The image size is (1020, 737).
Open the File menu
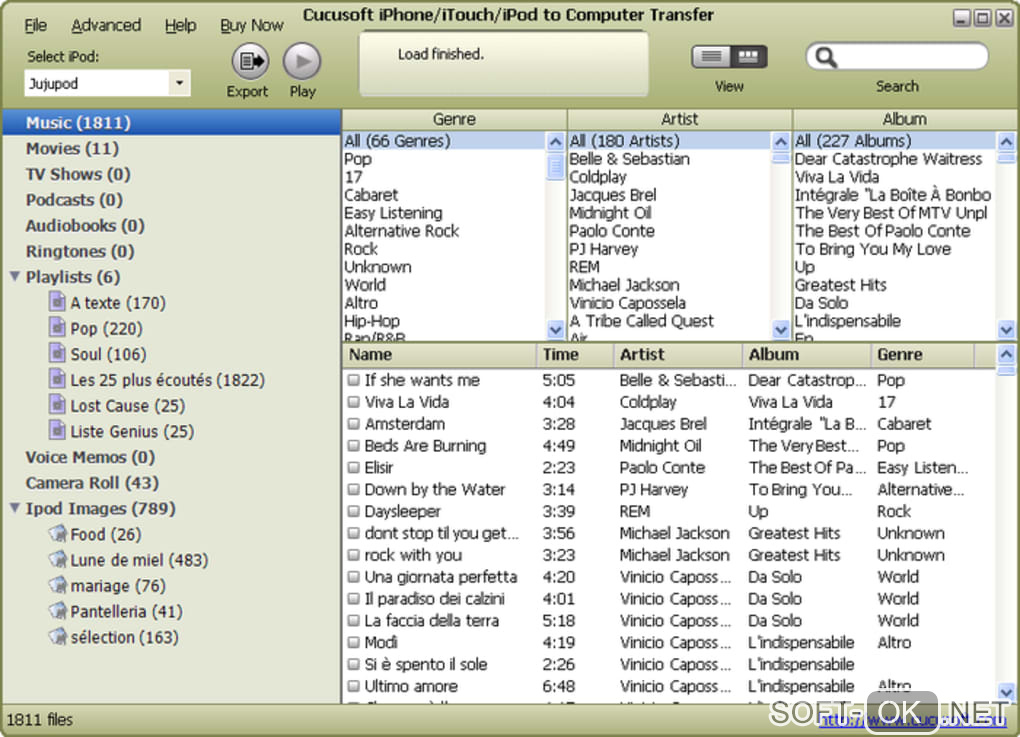coord(35,25)
